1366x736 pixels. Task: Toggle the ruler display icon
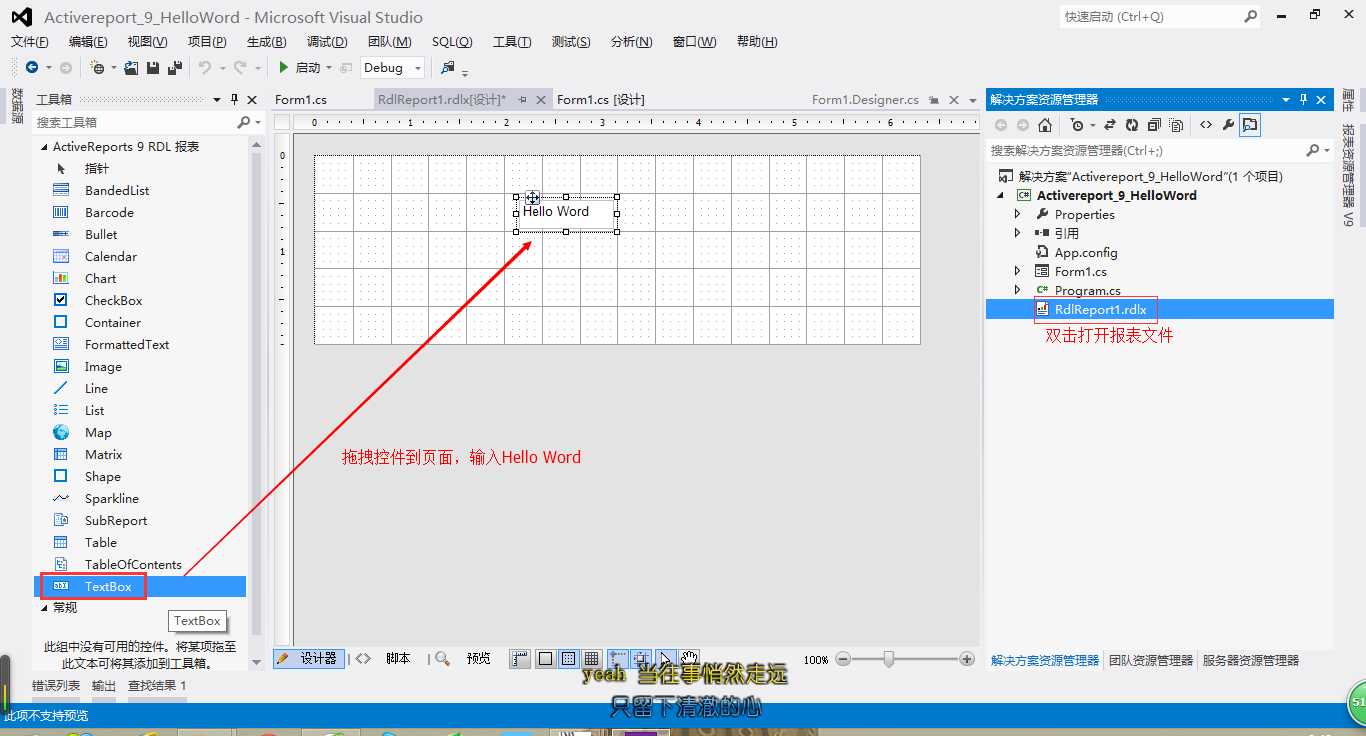coord(520,658)
